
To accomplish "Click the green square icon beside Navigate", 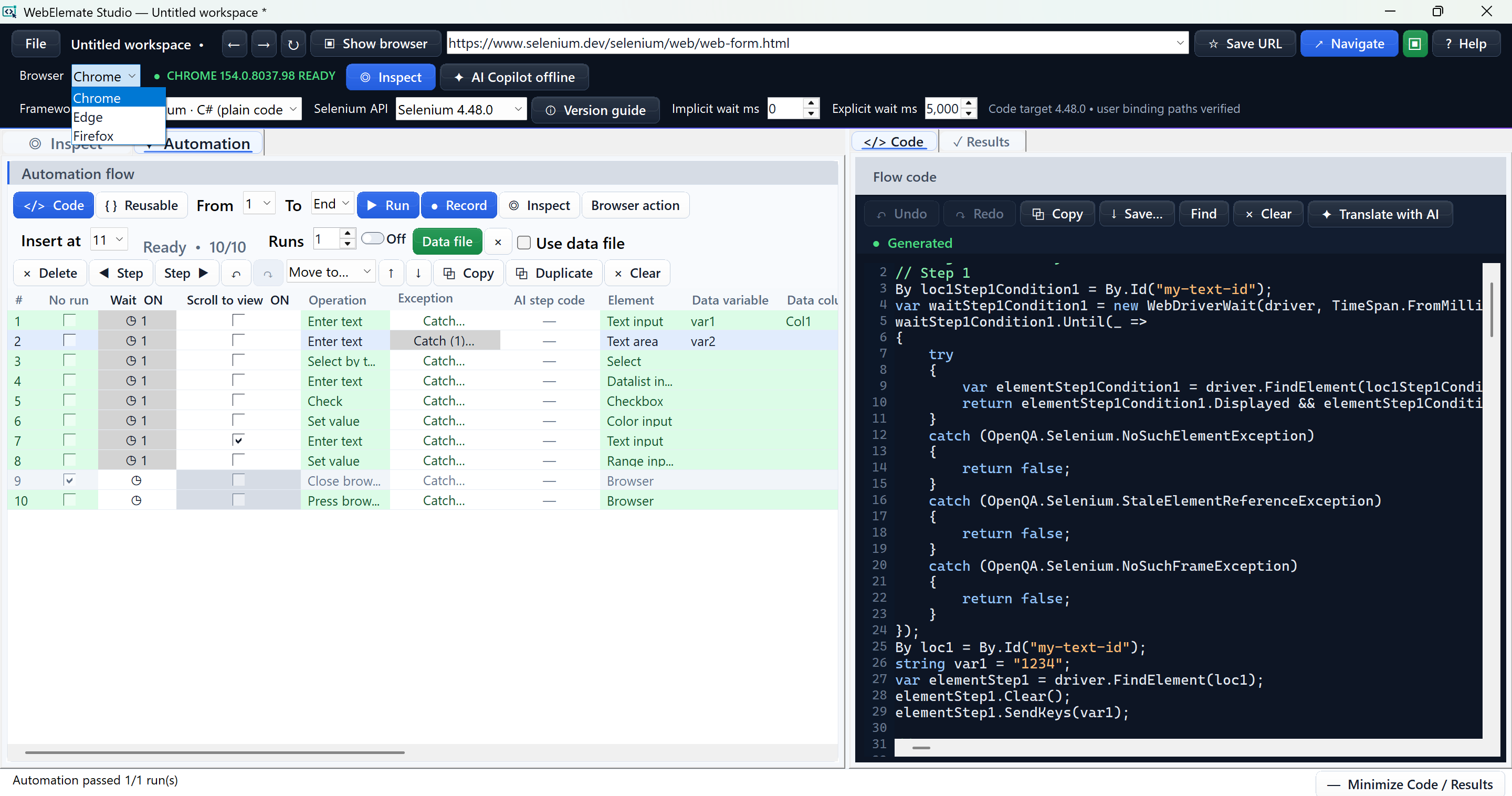I will (1414, 44).
